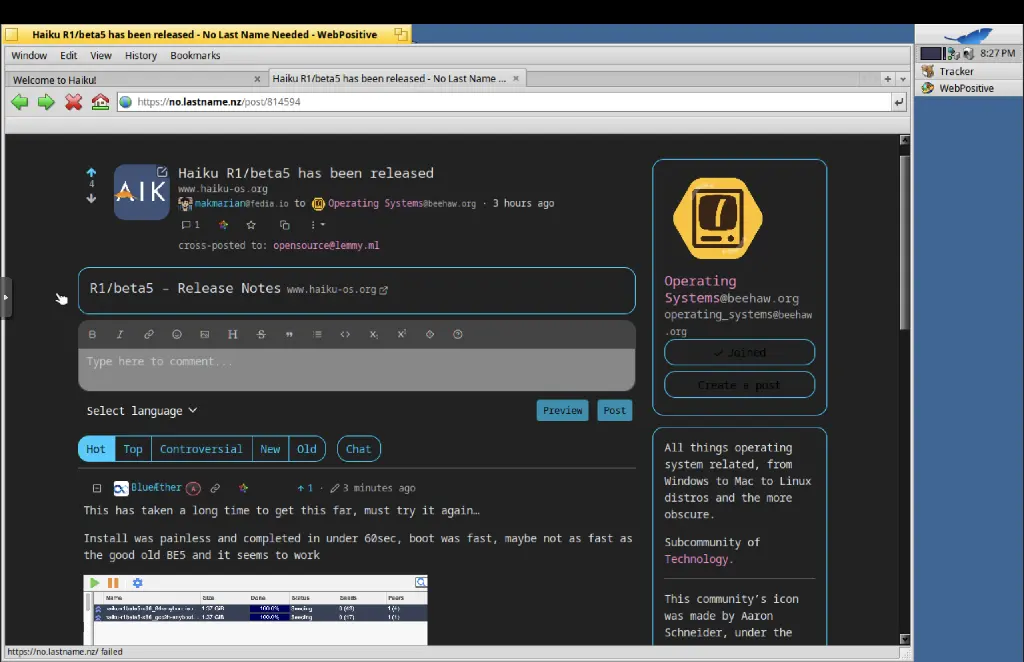Upload an image to the comment
Viewport: 1024px width, 662px height.
click(x=204, y=334)
